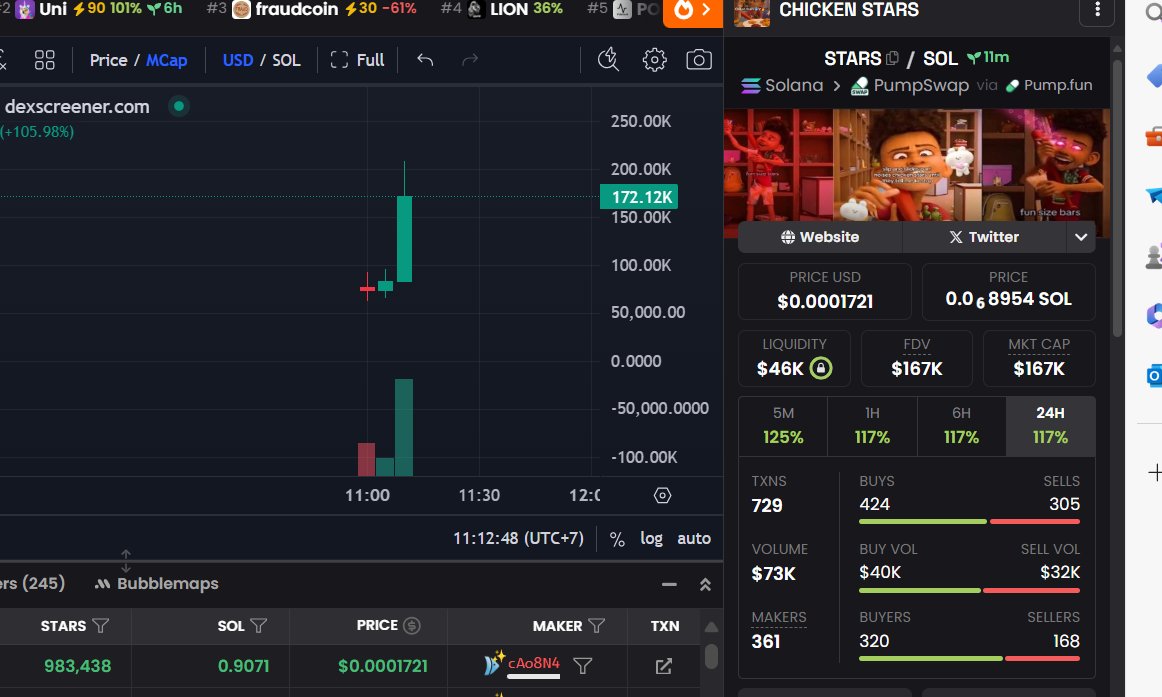1162x697 pixels.
Task: Expand transactions panel double chevron
Action: point(706,584)
